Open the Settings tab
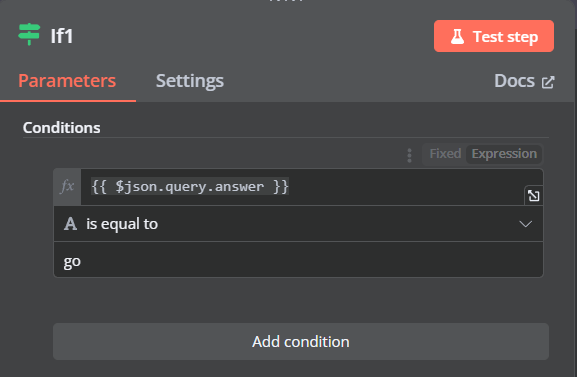 [190, 81]
